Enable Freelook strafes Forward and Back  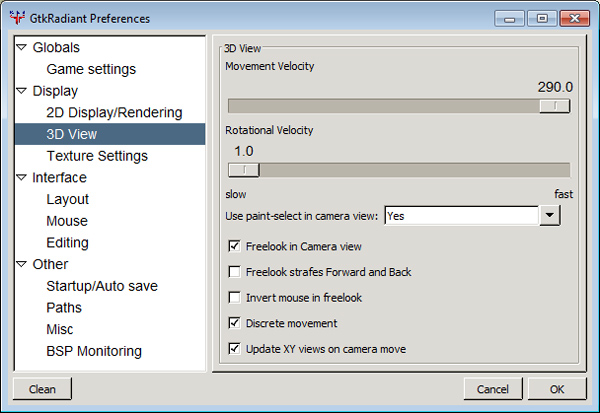point(234,272)
